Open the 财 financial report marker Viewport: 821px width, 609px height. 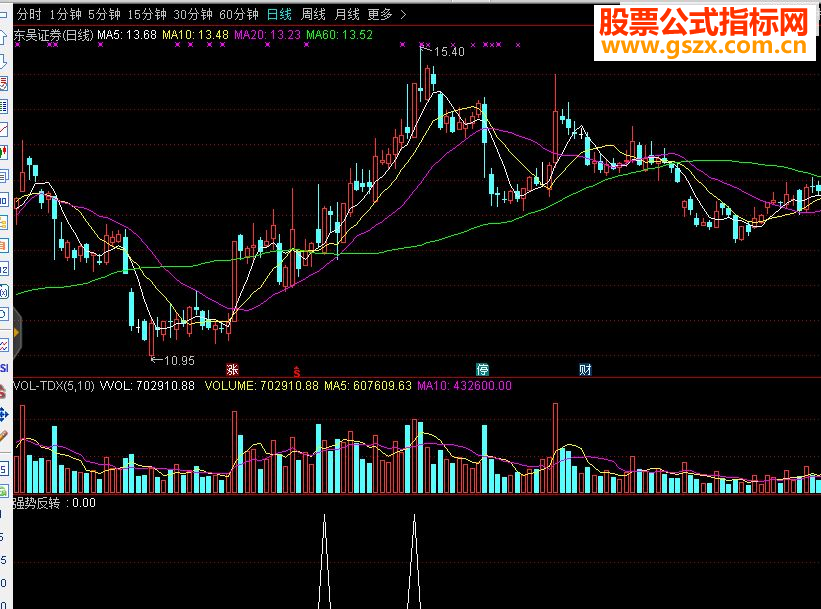pos(585,370)
